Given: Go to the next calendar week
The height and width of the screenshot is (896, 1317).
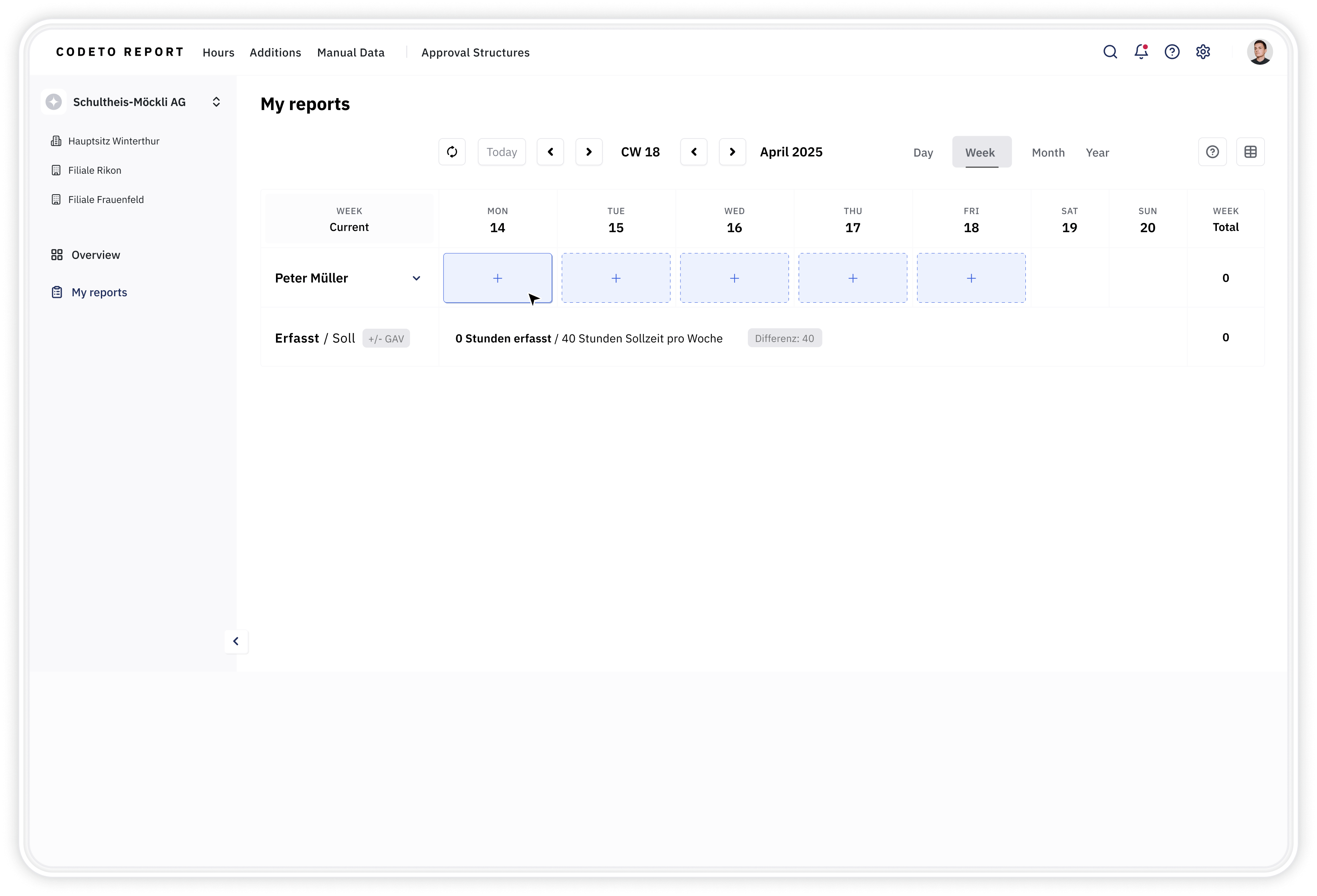Looking at the screenshot, I should click(589, 152).
